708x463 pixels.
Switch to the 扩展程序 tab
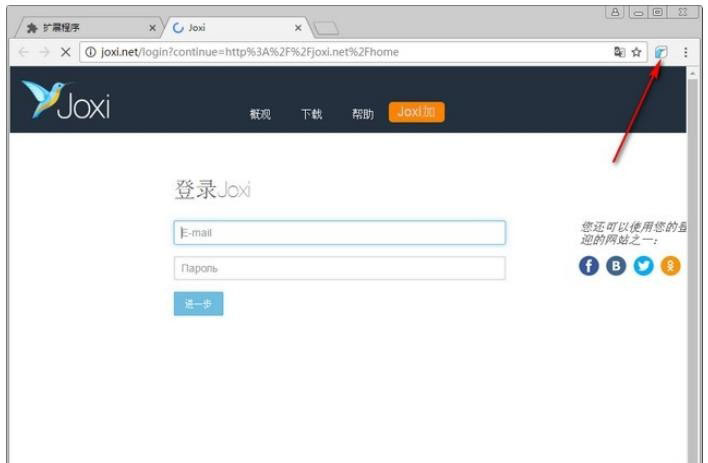click(88, 28)
